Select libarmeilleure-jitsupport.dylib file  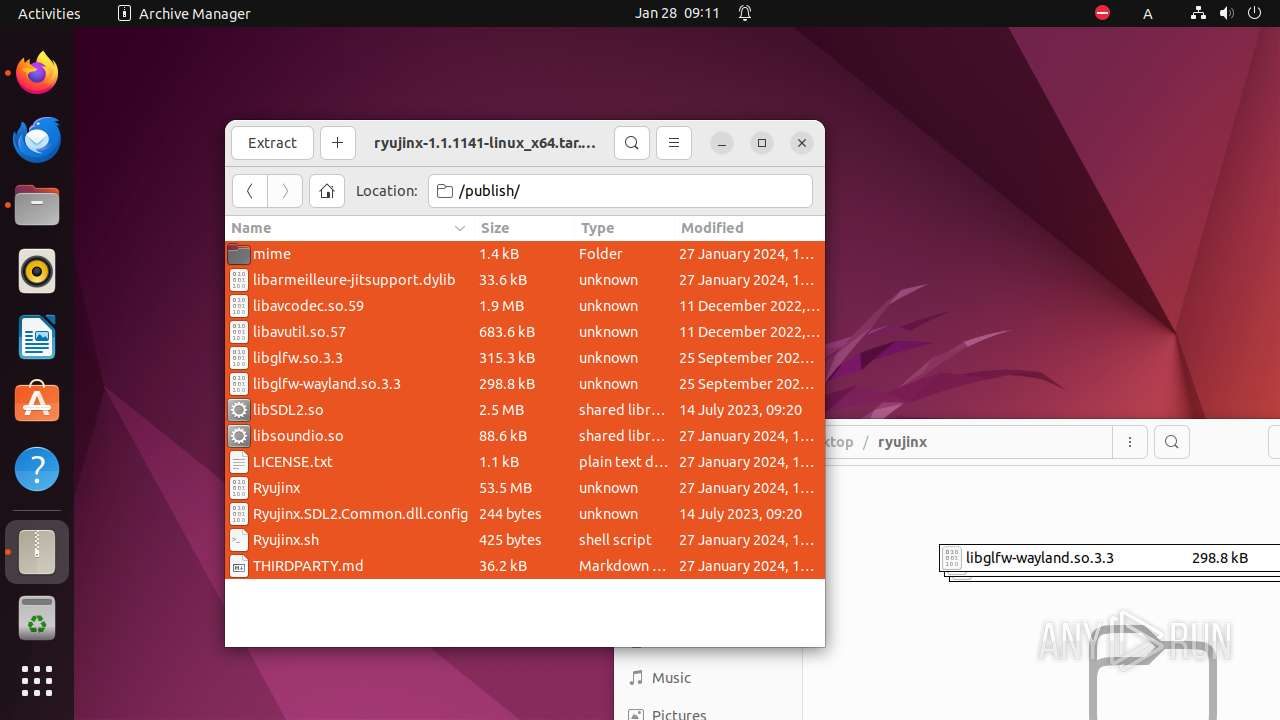[x=525, y=280]
